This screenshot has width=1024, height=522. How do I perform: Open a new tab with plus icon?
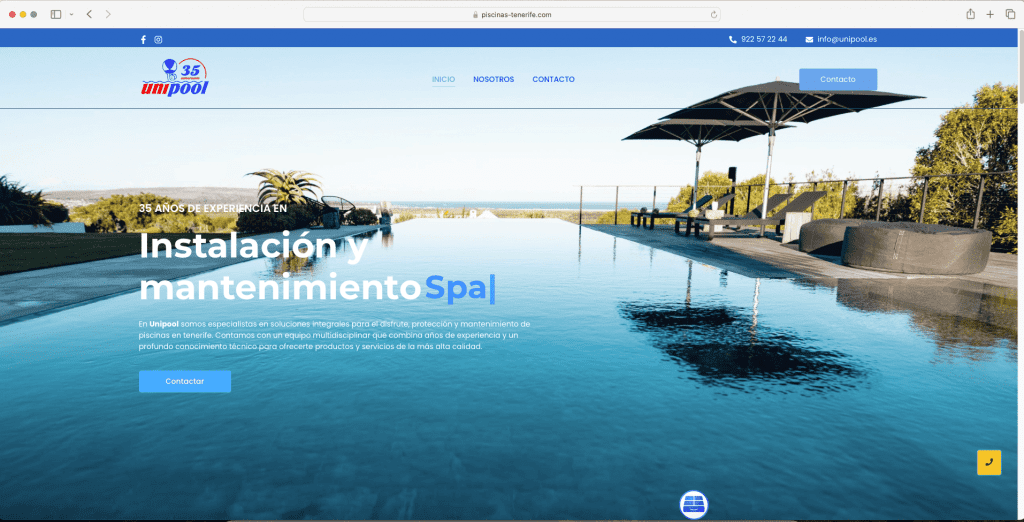click(990, 14)
